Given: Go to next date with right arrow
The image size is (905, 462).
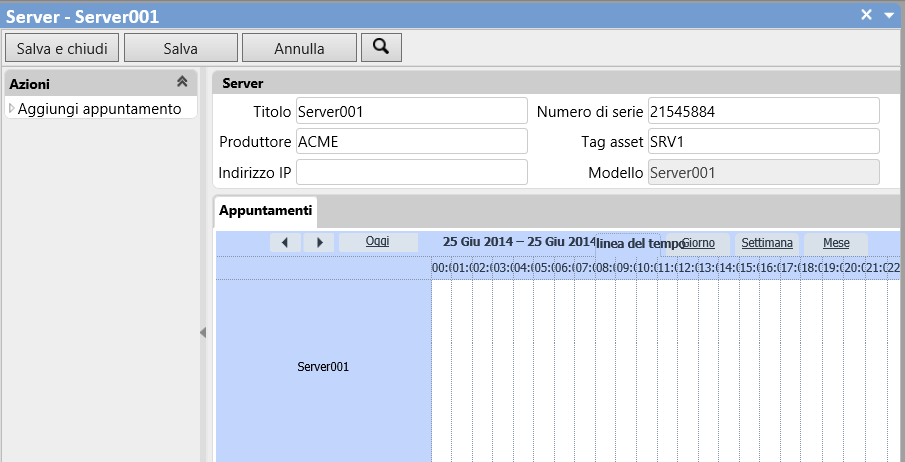Looking at the screenshot, I should point(319,242).
